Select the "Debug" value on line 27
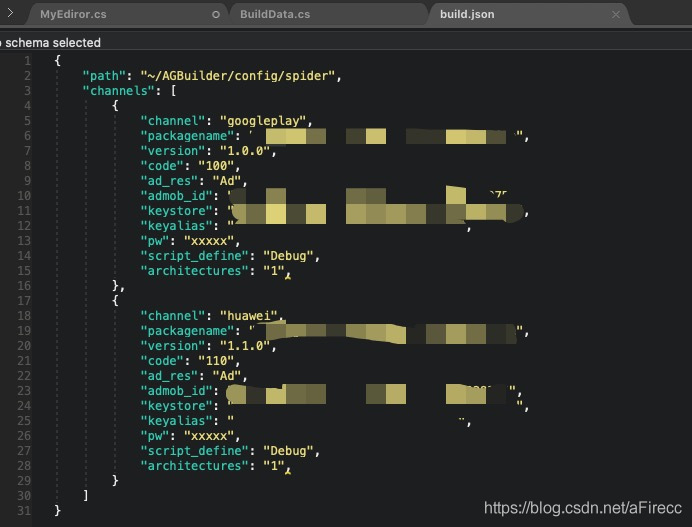 coord(288,451)
